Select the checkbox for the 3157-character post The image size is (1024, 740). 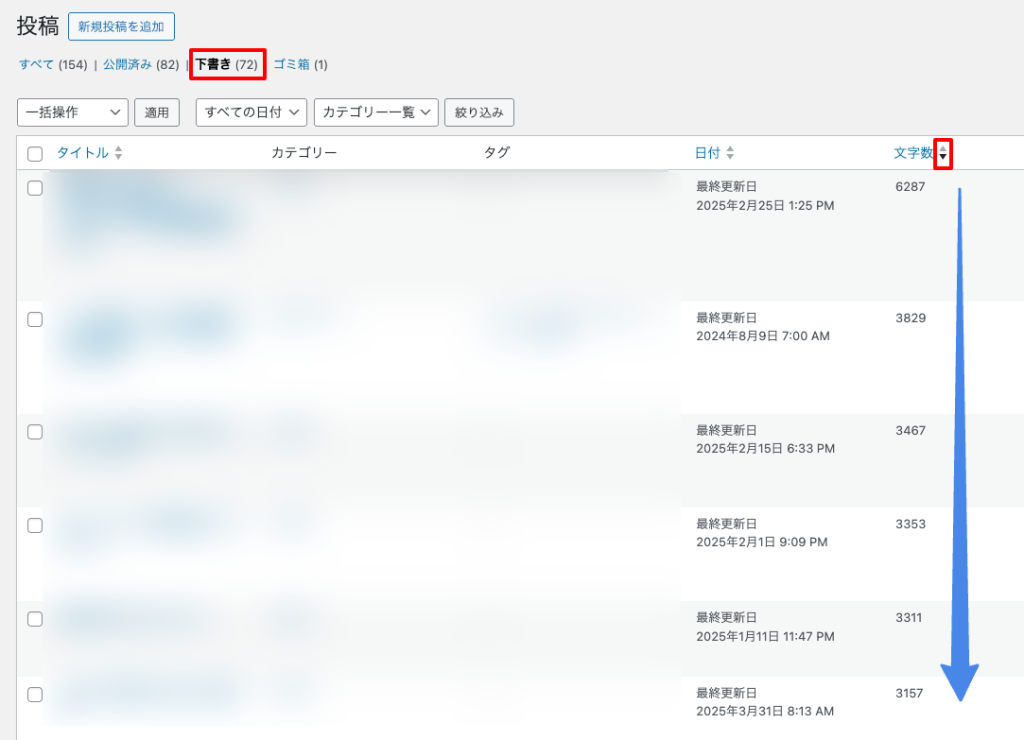point(35,694)
